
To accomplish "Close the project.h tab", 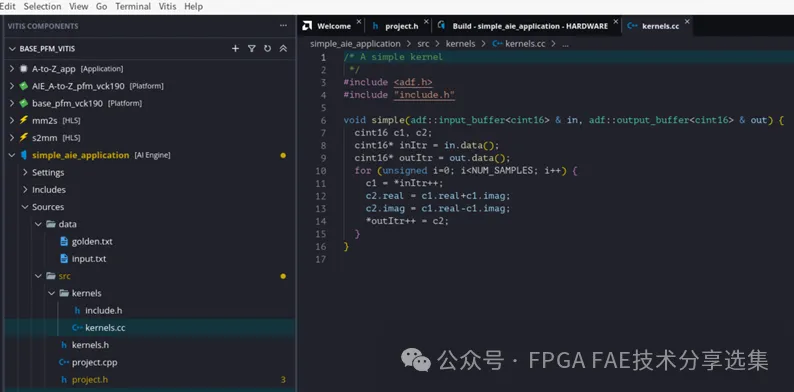I will coord(426,22).
